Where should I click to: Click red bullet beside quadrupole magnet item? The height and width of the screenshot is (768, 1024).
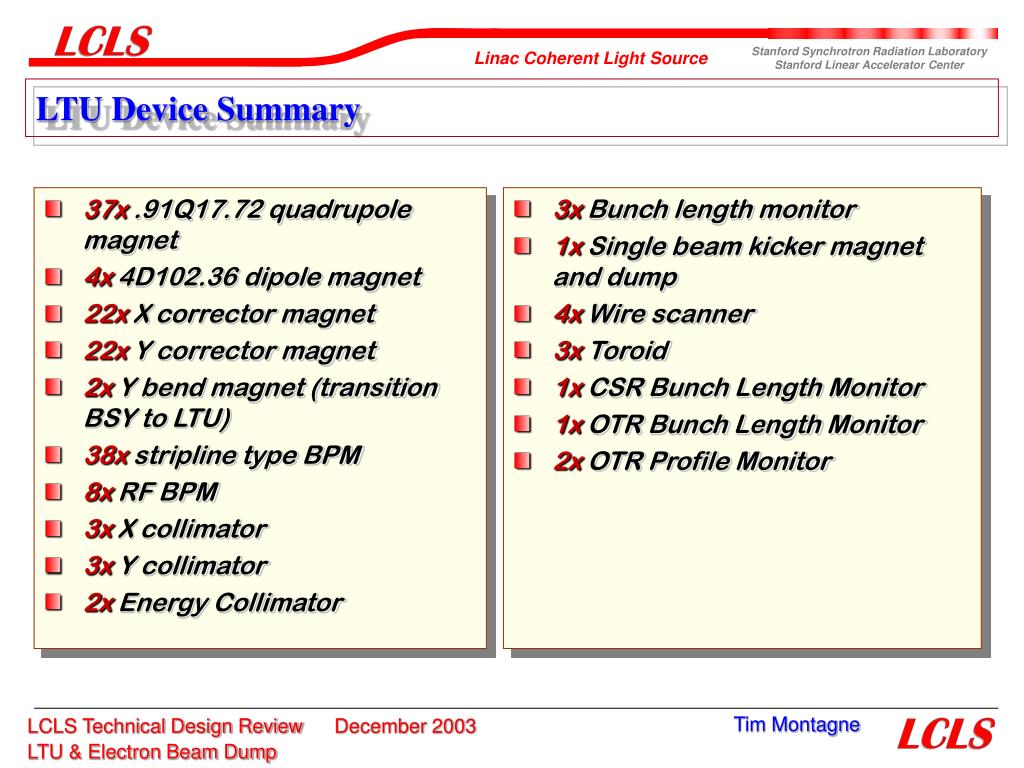click(54, 210)
